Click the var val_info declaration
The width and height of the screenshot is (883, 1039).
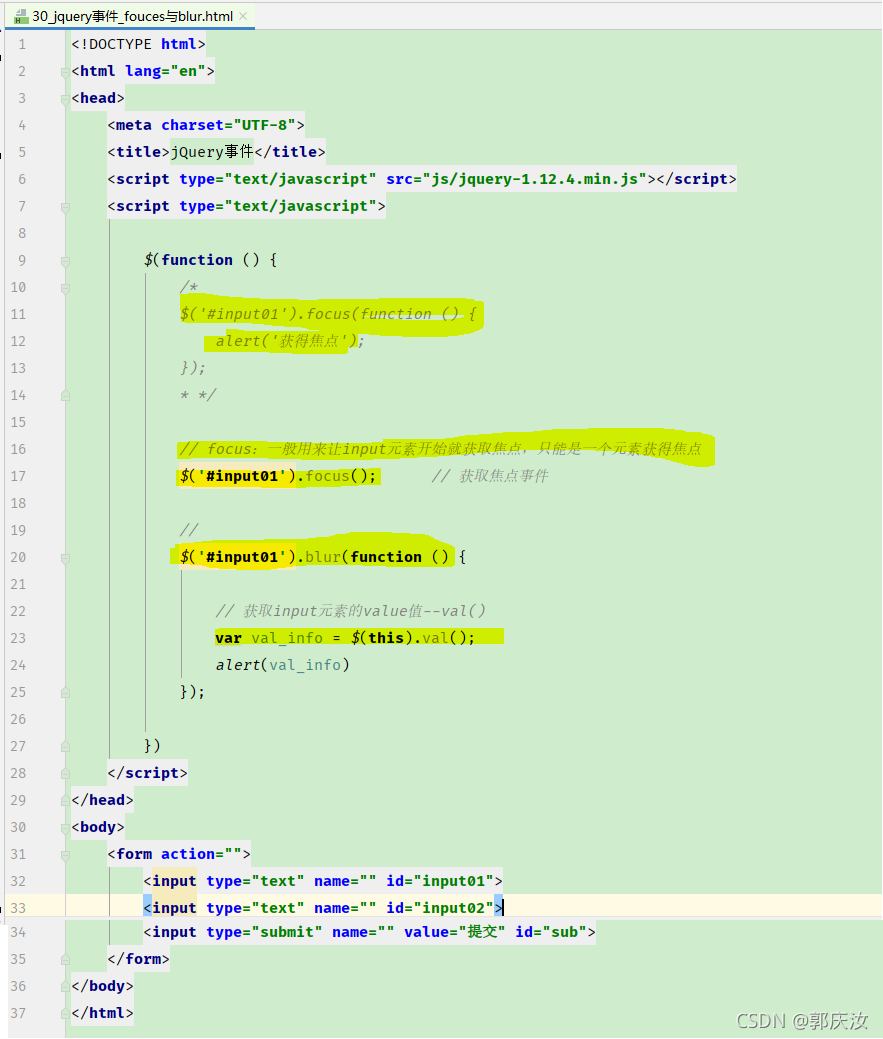coord(345,638)
